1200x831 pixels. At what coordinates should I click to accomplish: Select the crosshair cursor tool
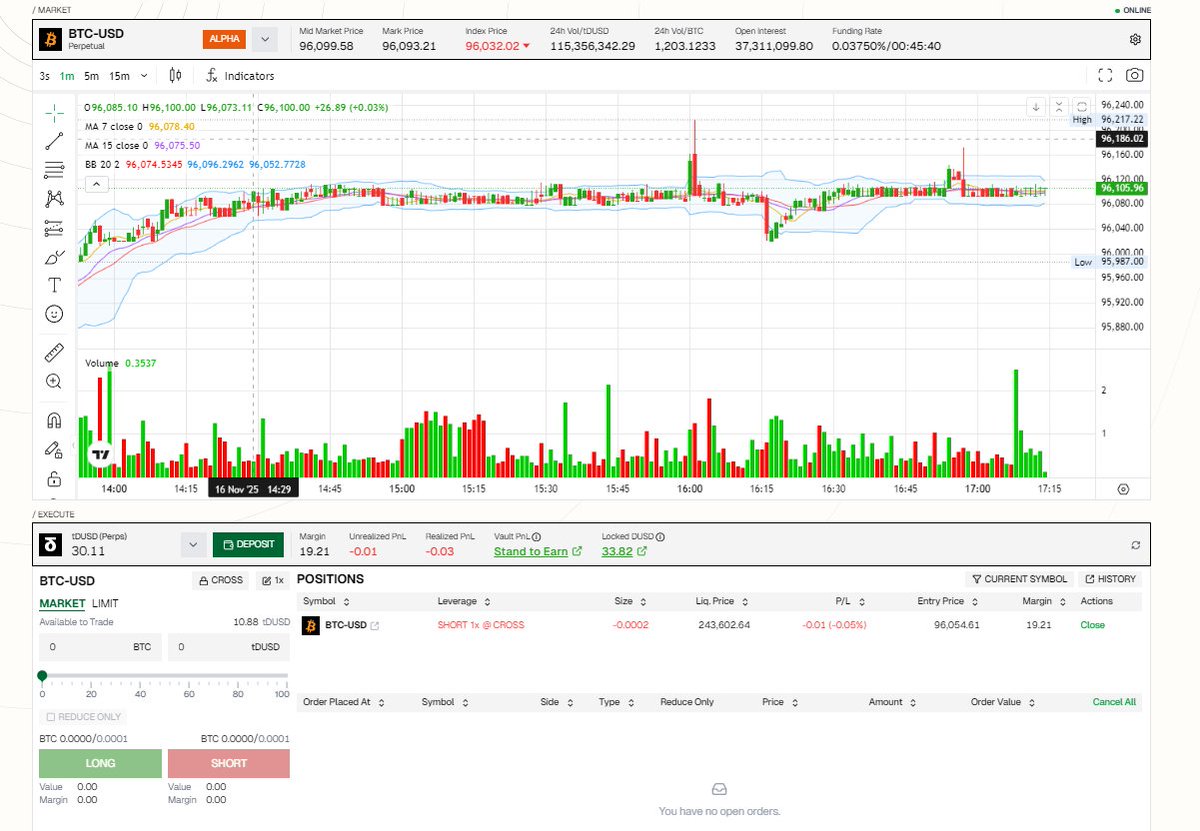pos(54,111)
